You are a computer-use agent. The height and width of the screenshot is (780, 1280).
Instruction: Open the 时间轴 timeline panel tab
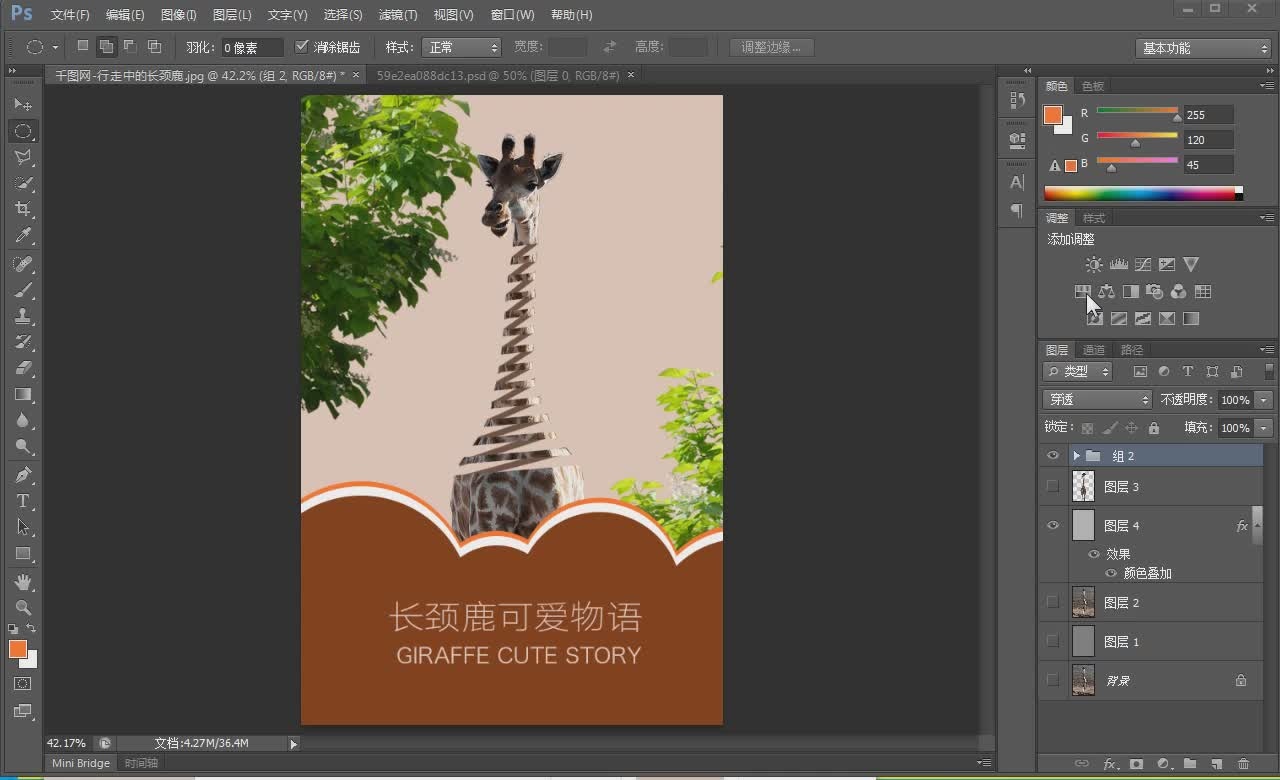pos(141,763)
